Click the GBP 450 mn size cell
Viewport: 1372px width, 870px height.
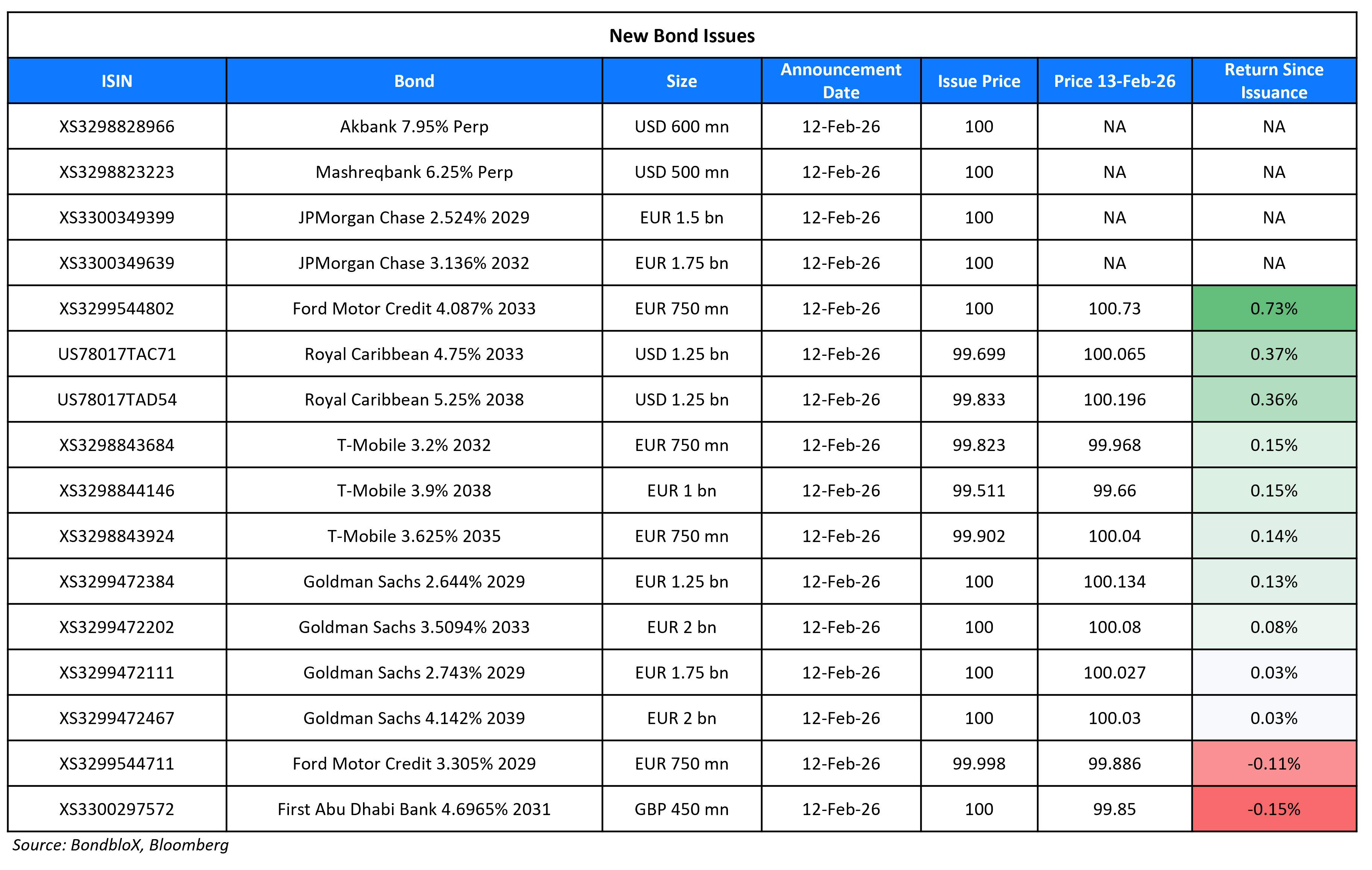681,809
